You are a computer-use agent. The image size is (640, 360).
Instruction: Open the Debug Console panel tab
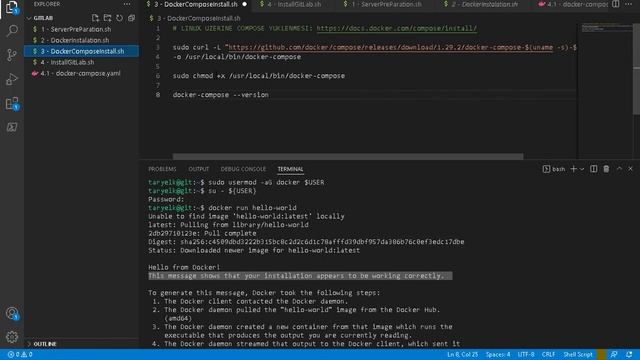[243, 169]
